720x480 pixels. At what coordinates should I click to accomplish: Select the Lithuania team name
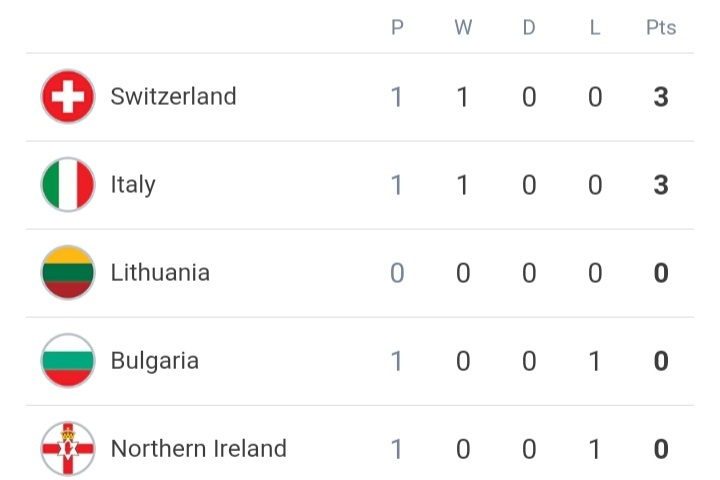pos(160,273)
